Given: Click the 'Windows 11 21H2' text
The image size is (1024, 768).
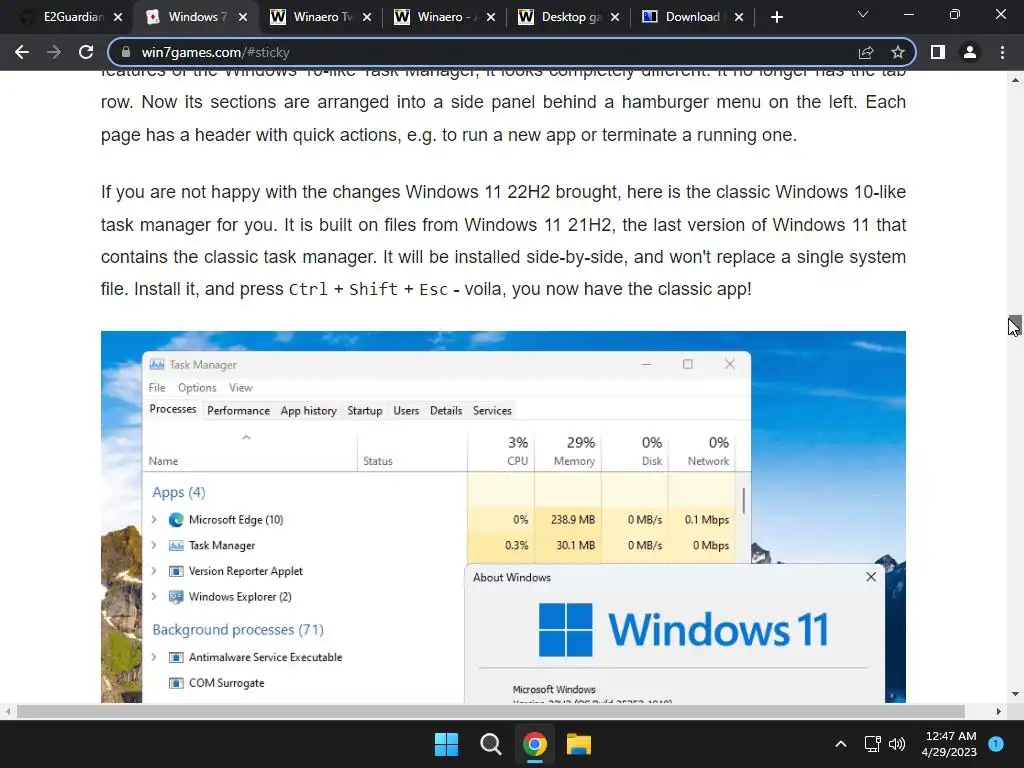Looking at the screenshot, I should [x=538, y=225].
